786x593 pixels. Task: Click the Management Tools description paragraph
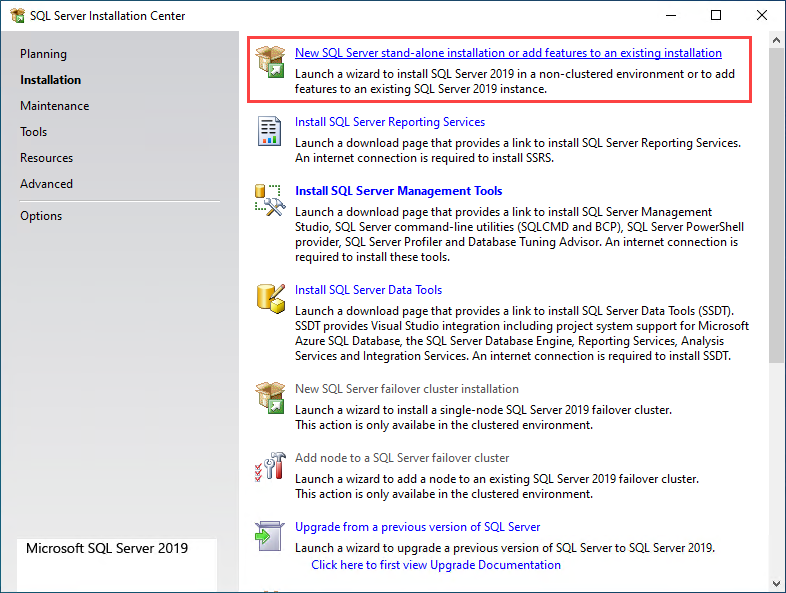(x=519, y=235)
